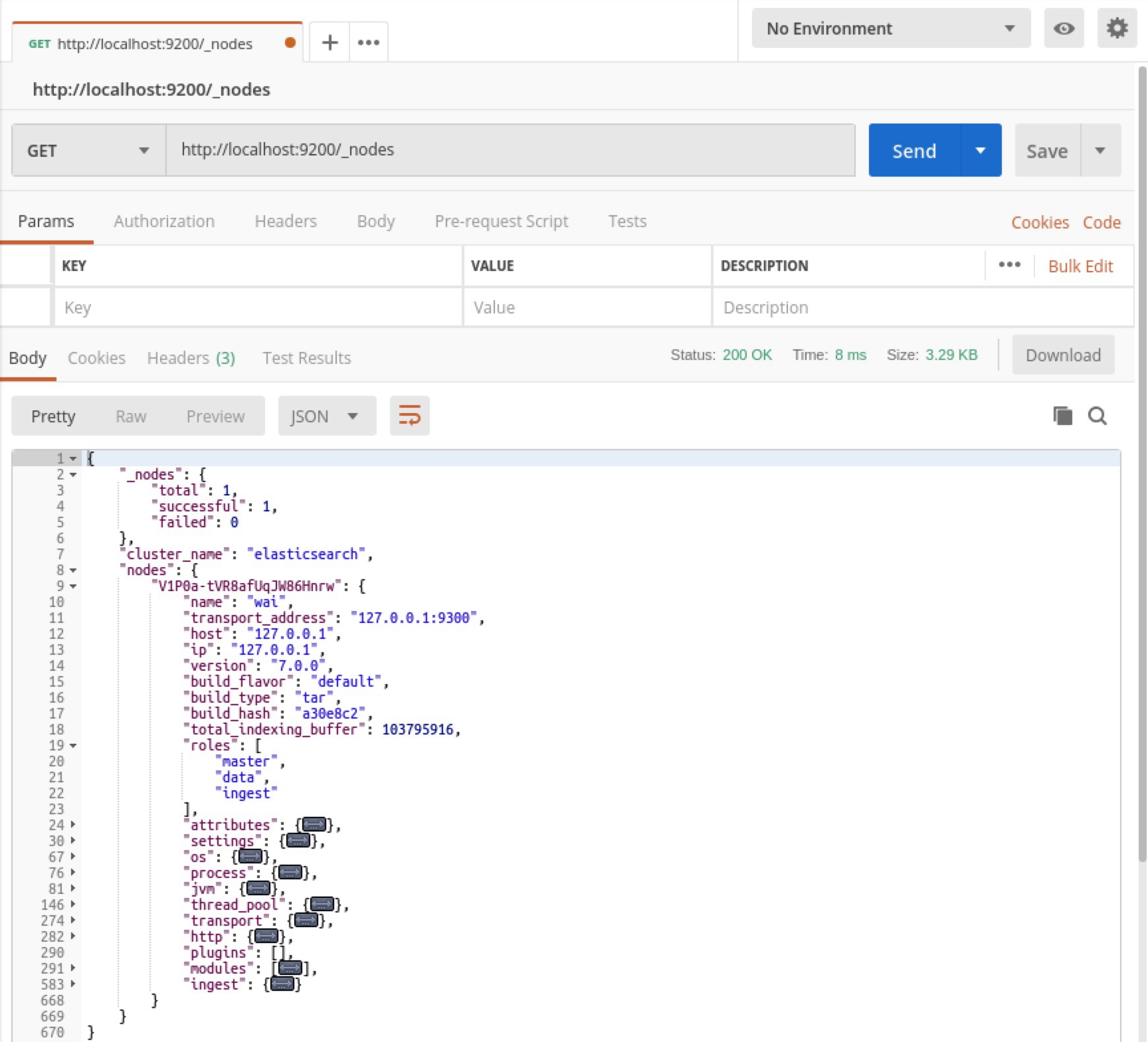Click the Download response button
The height and width of the screenshot is (1042, 1148).
pos(1063,355)
